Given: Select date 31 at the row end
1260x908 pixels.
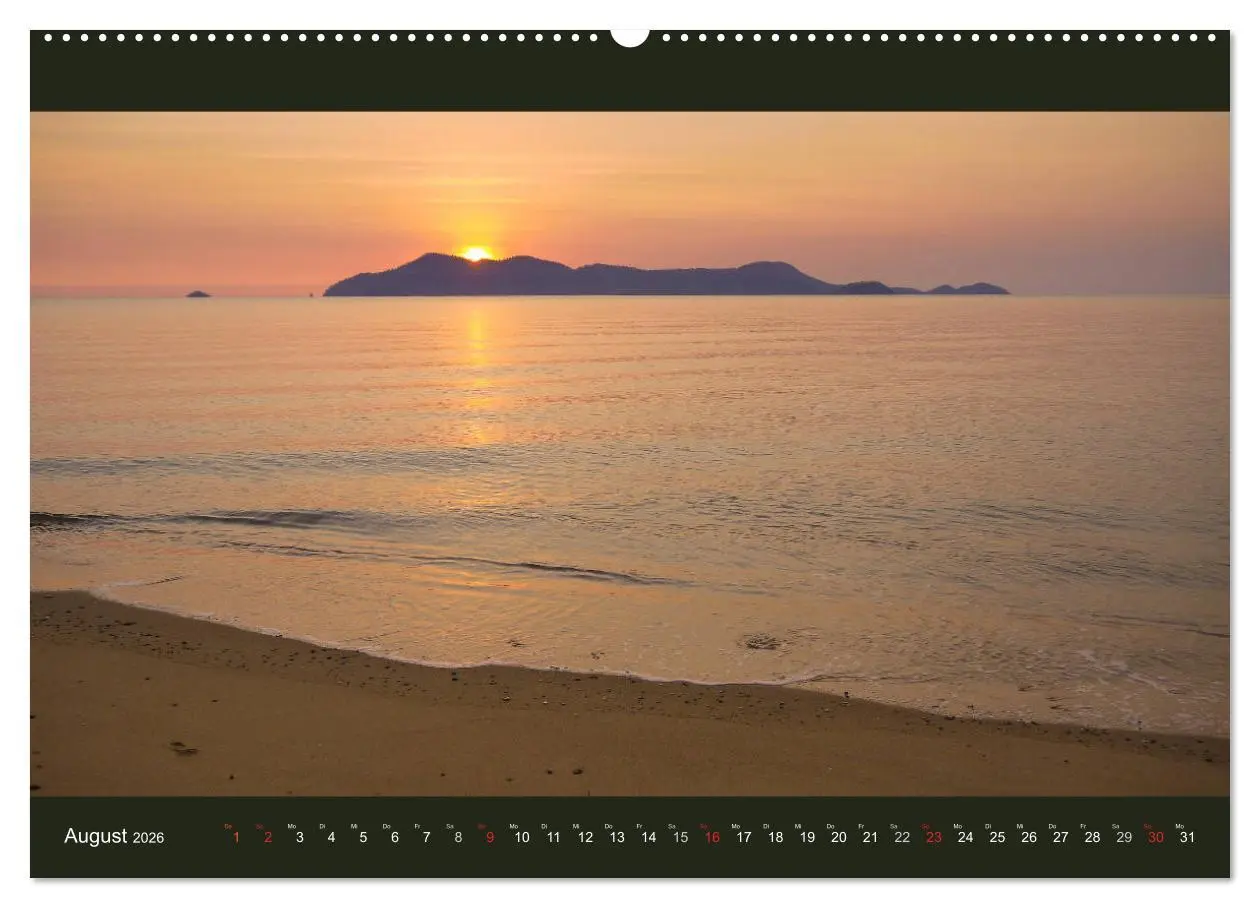Looking at the screenshot, I should tap(1187, 838).
